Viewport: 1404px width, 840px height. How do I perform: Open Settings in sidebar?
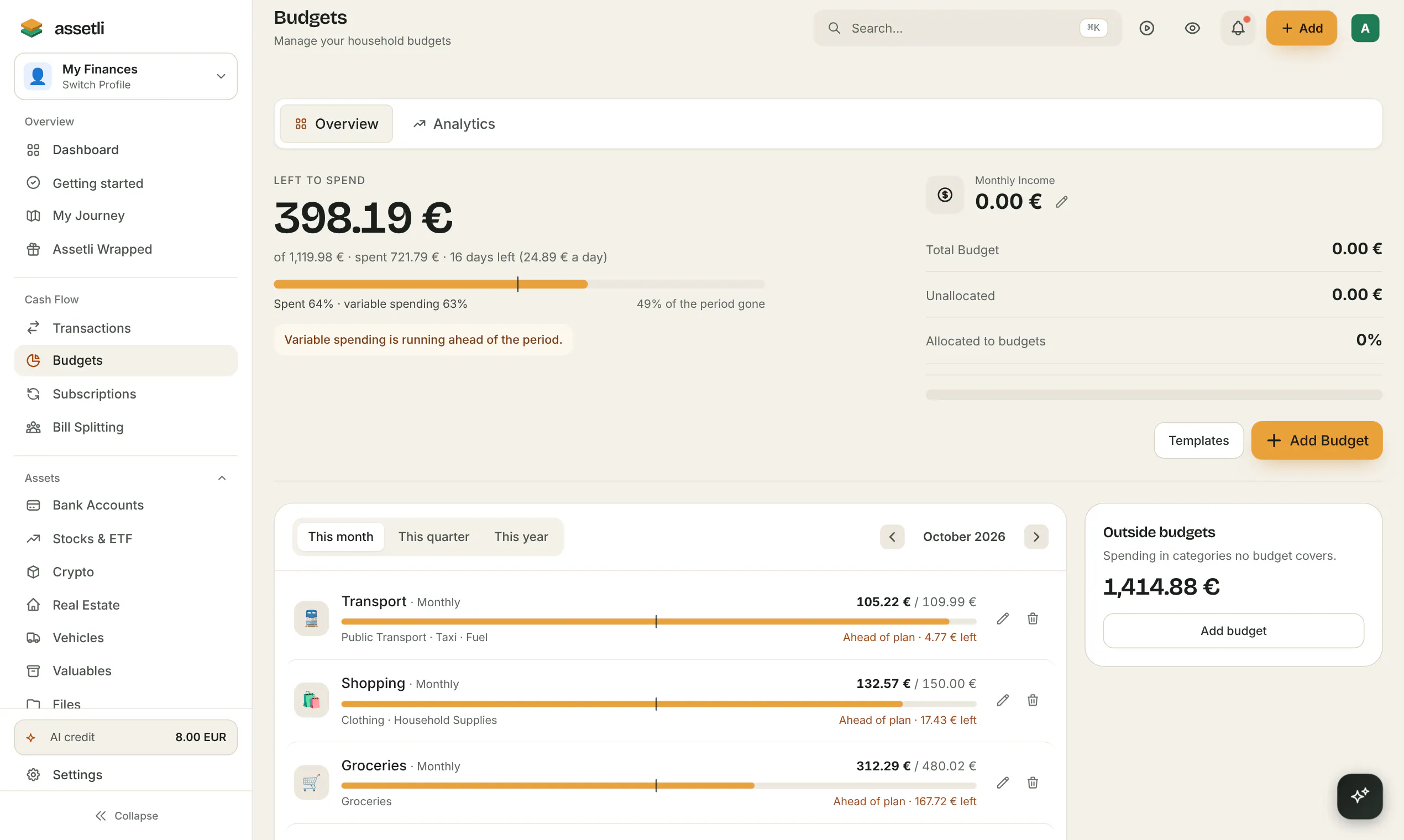(125, 774)
